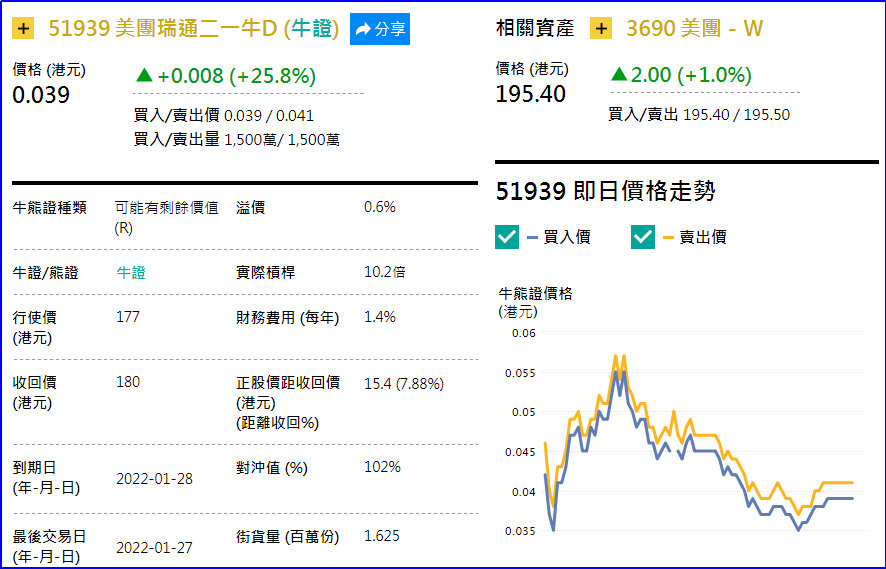Select the 溢價 value 0.6%
The width and height of the screenshot is (886, 569).
pos(380,207)
